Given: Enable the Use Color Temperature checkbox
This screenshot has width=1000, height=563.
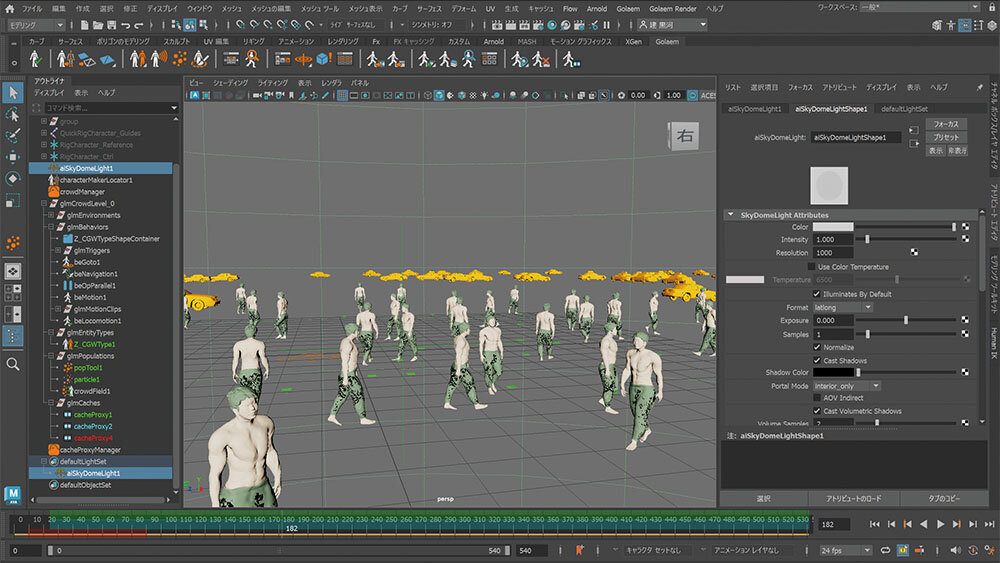Looking at the screenshot, I should tap(811, 267).
